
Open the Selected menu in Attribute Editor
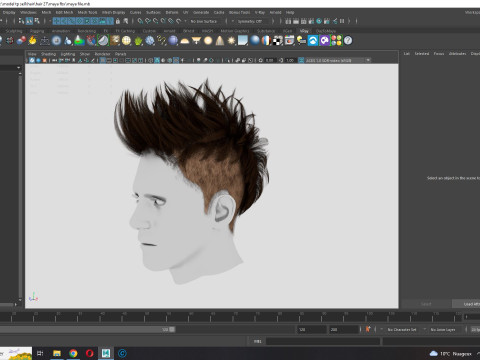tap(422, 53)
